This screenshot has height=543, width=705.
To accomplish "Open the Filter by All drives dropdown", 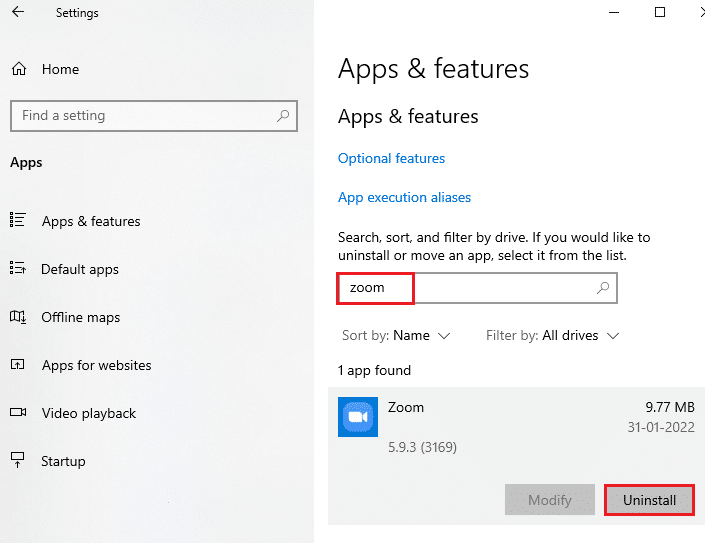I will pos(553,336).
